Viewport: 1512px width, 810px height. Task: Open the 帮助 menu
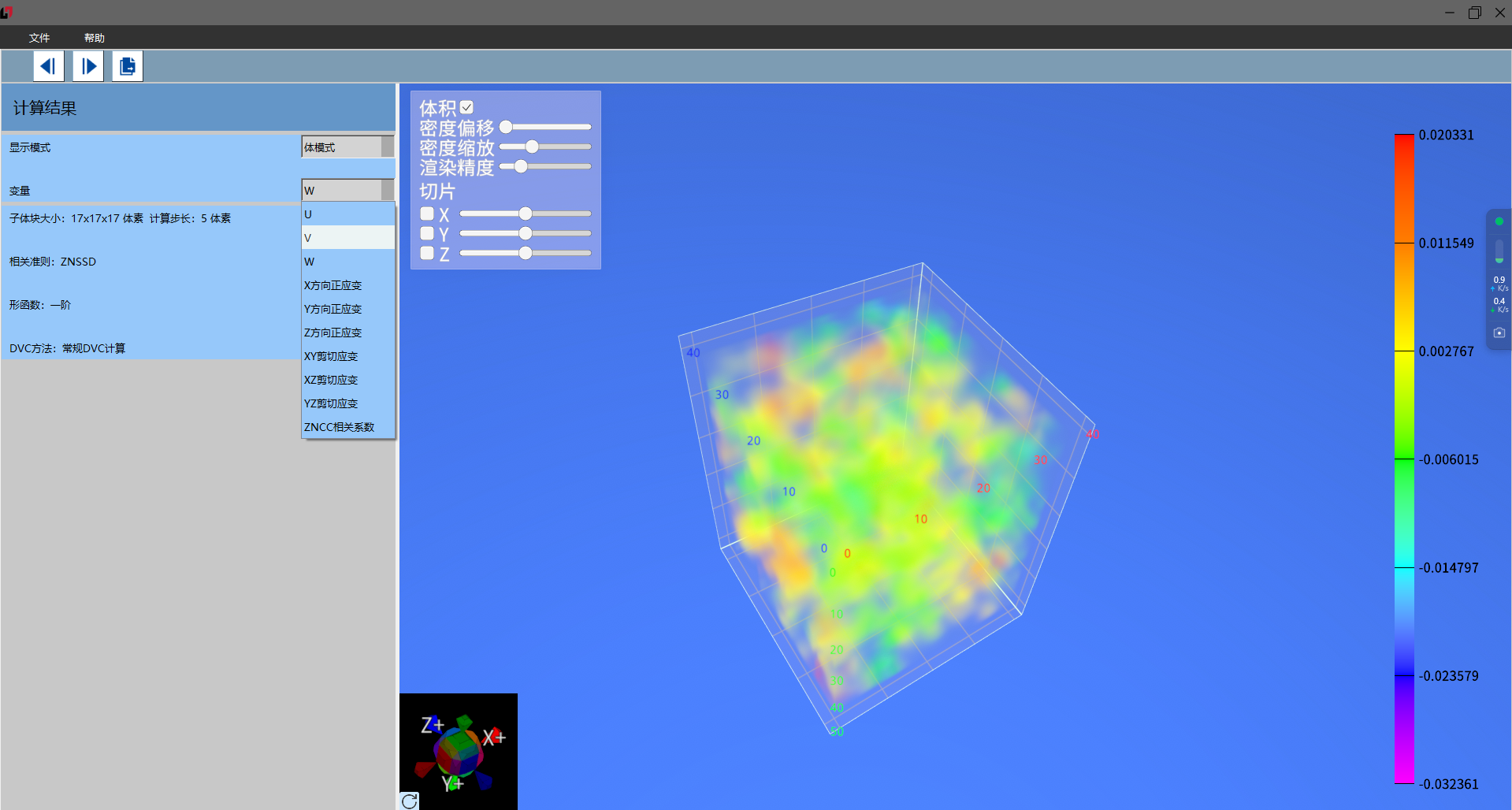(x=95, y=38)
